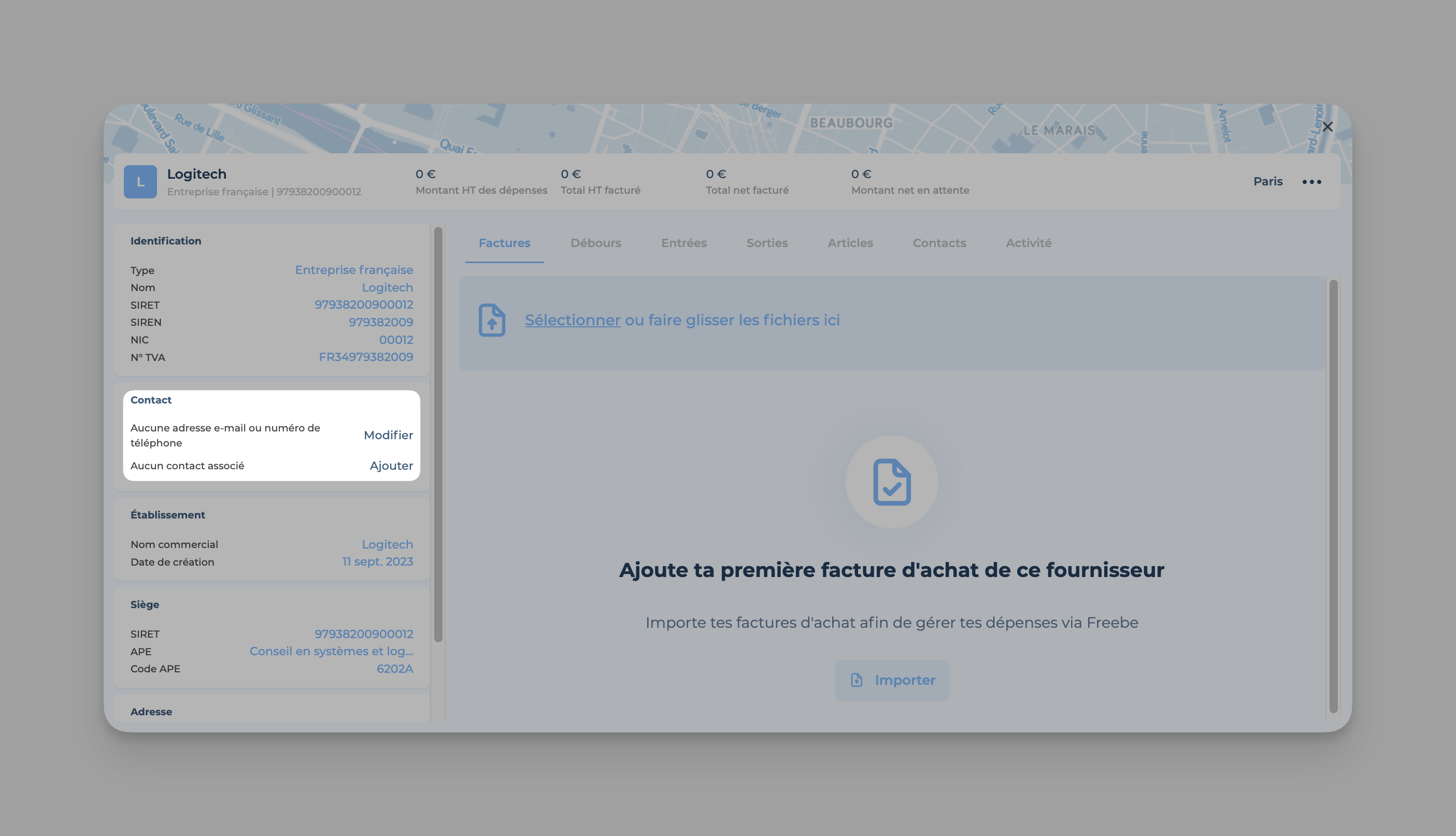The height and width of the screenshot is (836, 1456).
Task: Click the N° TVA value FR34979382009
Action: coord(366,357)
